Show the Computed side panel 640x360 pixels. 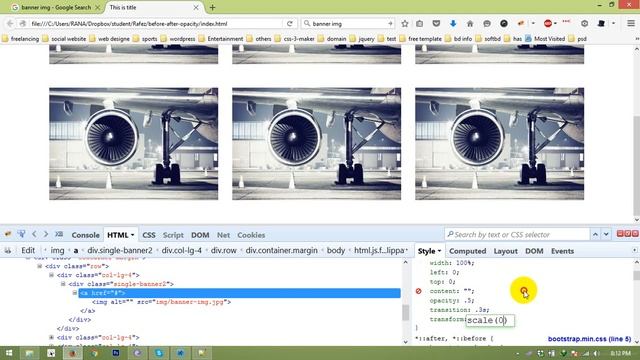click(467, 251)
